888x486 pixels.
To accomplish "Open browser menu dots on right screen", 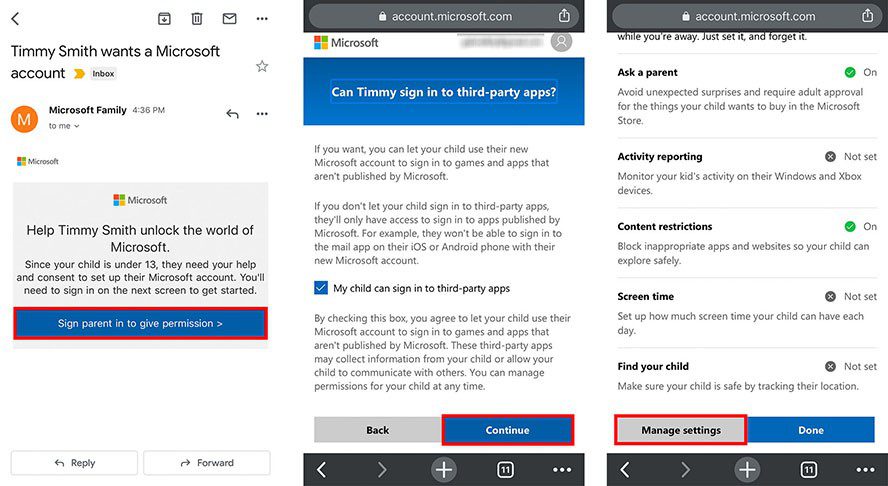I will tap(865, 470).
